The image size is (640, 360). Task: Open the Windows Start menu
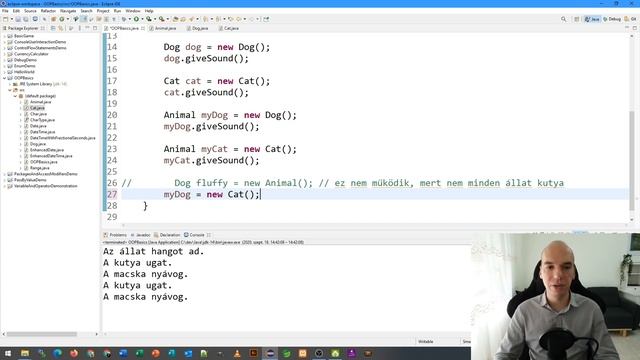(8, 353)
